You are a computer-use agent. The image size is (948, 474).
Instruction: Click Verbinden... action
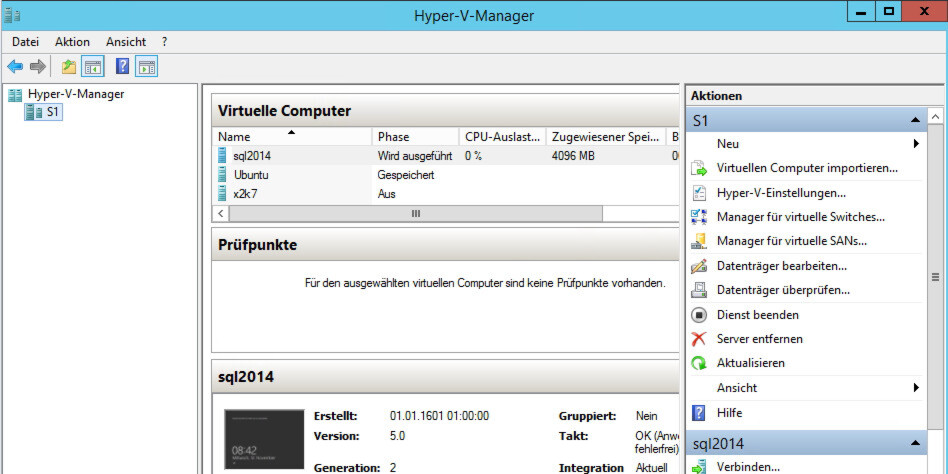tap(748, 467)
